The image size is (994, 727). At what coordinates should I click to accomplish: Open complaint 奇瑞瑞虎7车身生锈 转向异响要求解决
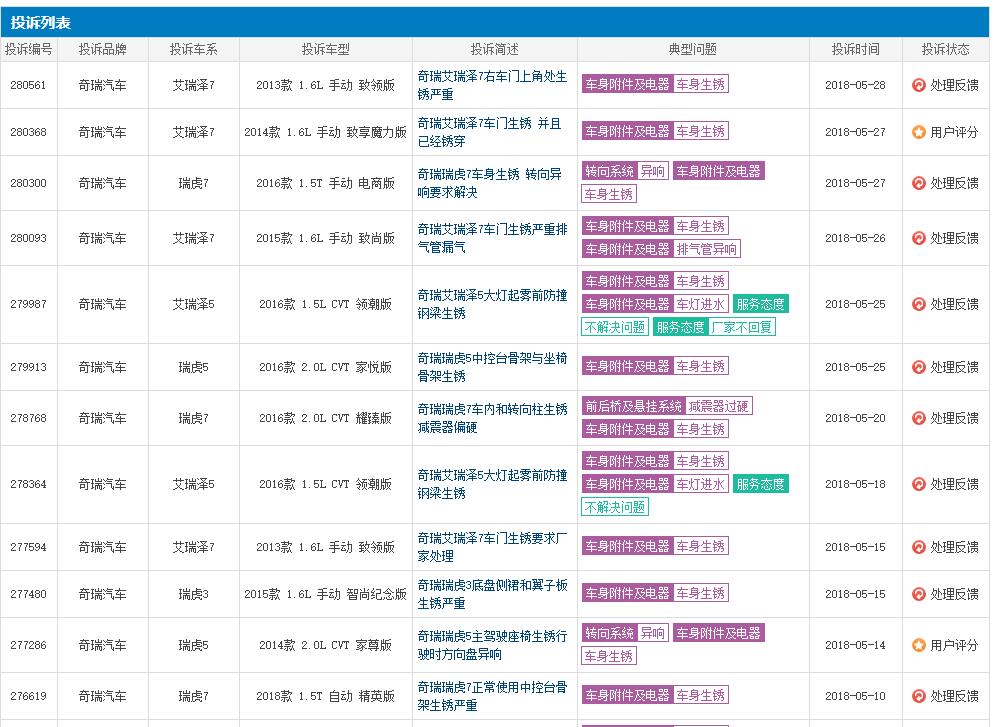pyautogui.click(x=489, y=183)
